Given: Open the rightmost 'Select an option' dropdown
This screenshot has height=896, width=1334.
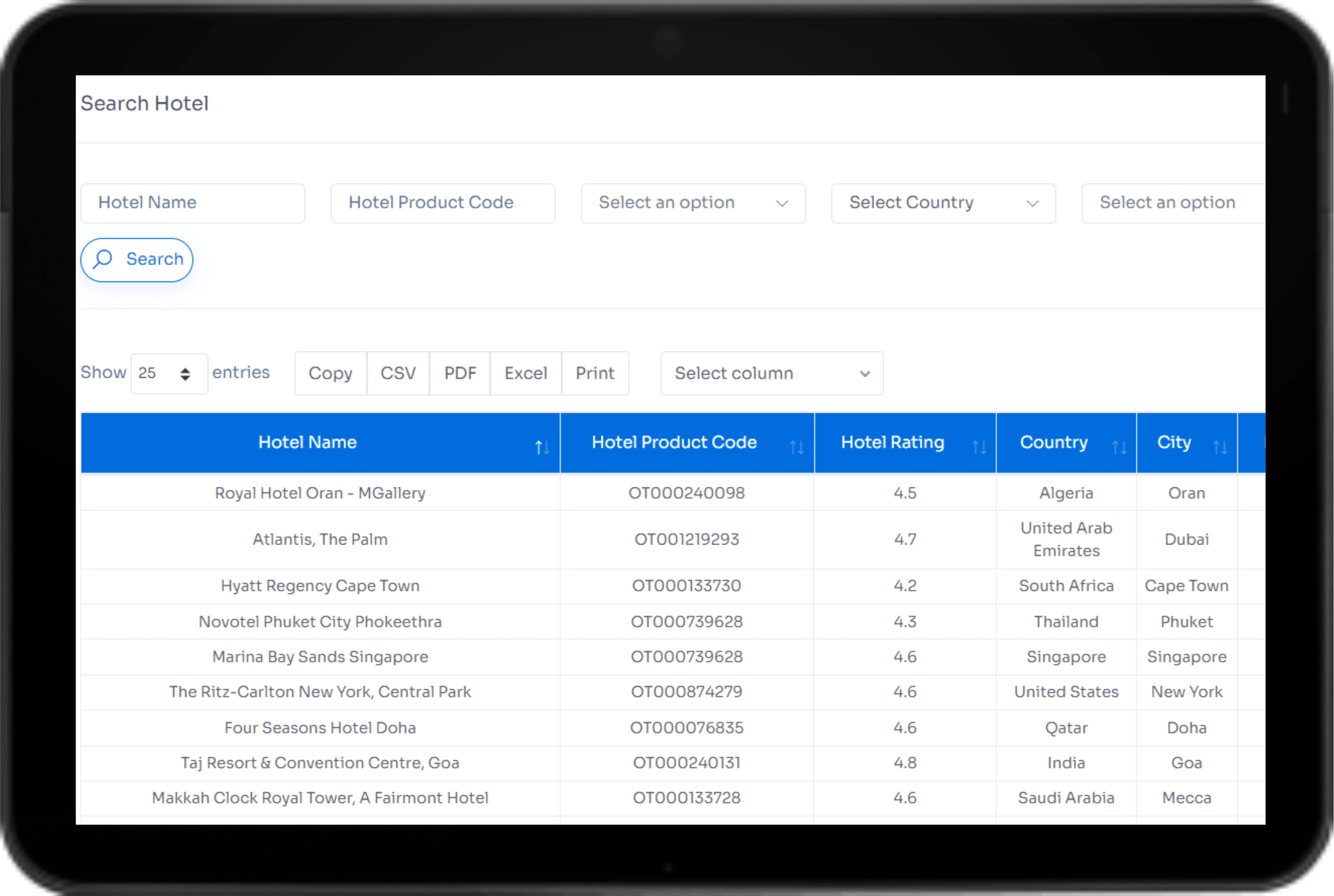Looking at the screenshot, I should tap(1173, 203).
